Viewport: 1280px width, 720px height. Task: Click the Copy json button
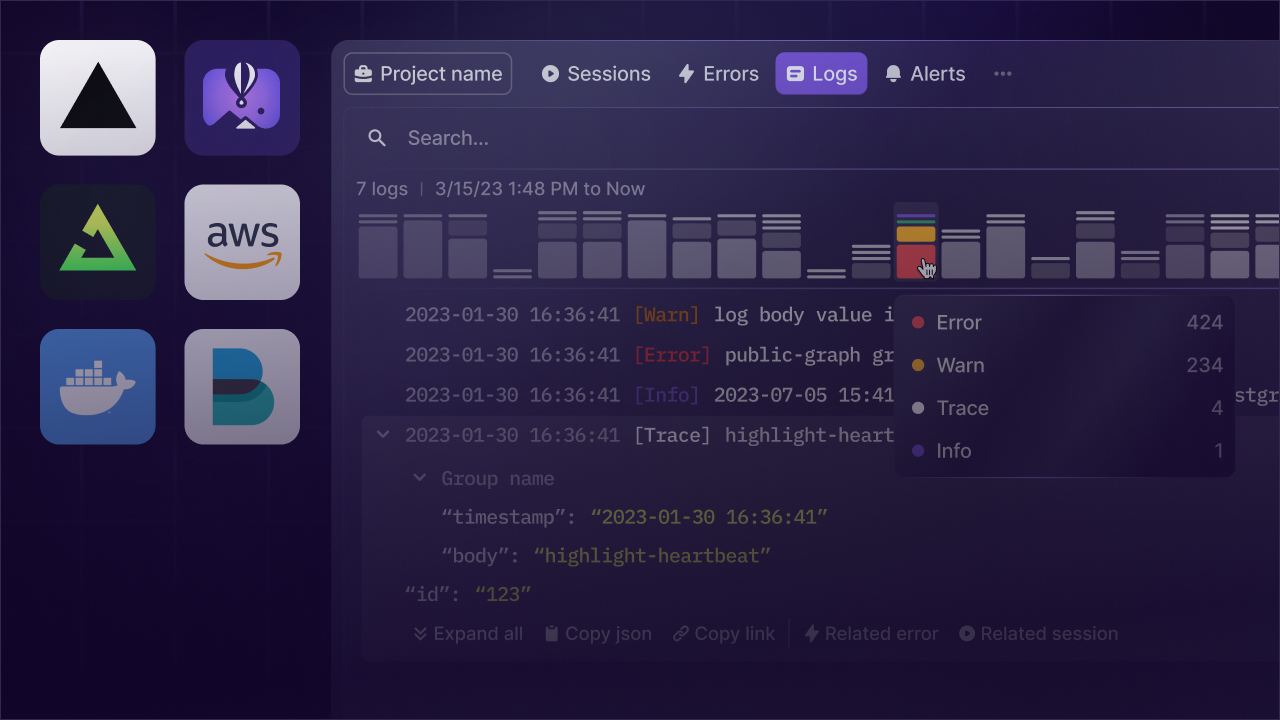click(x=597, y=633)
